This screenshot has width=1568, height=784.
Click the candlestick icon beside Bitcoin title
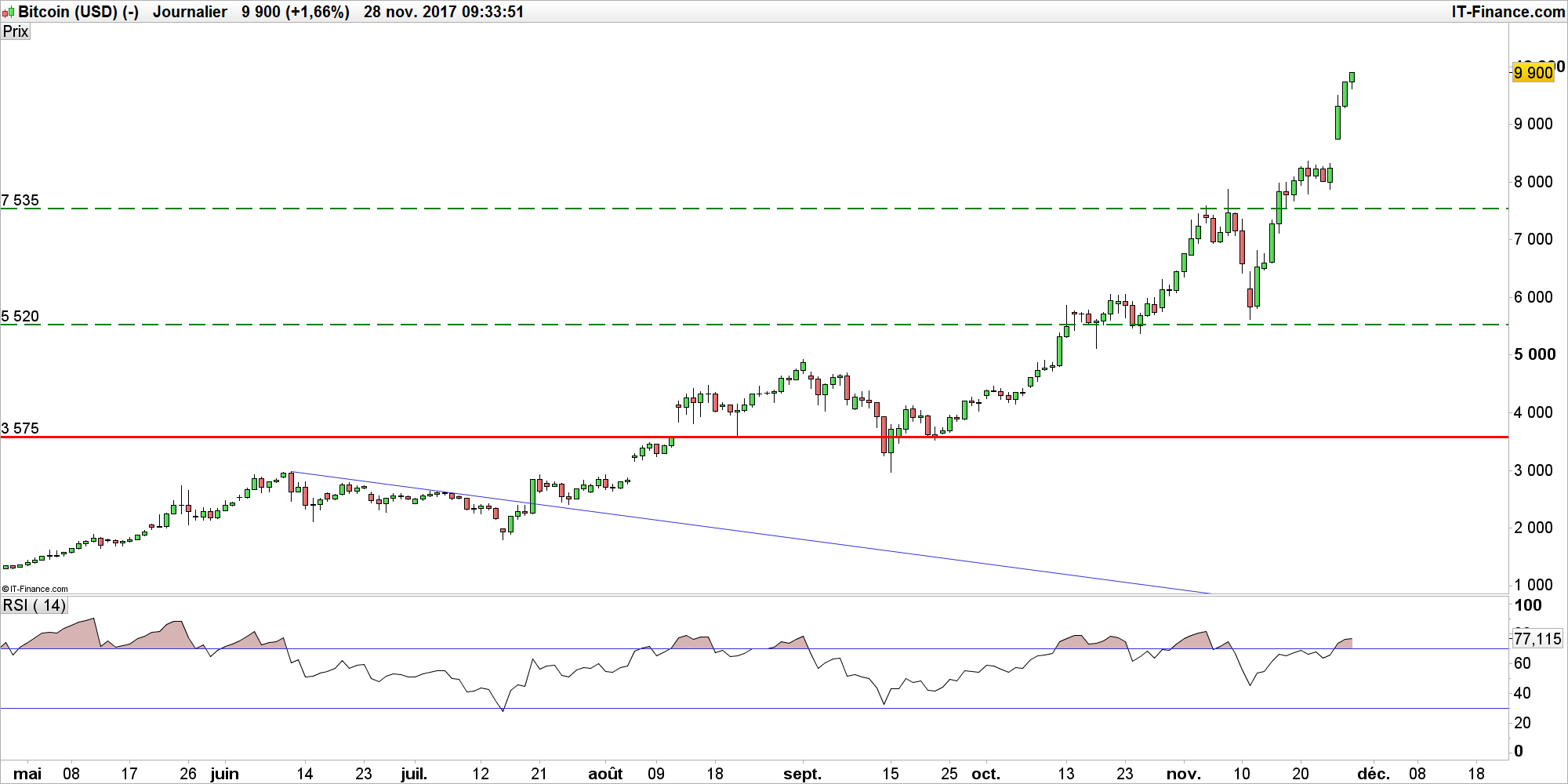(x=9, y=13)
